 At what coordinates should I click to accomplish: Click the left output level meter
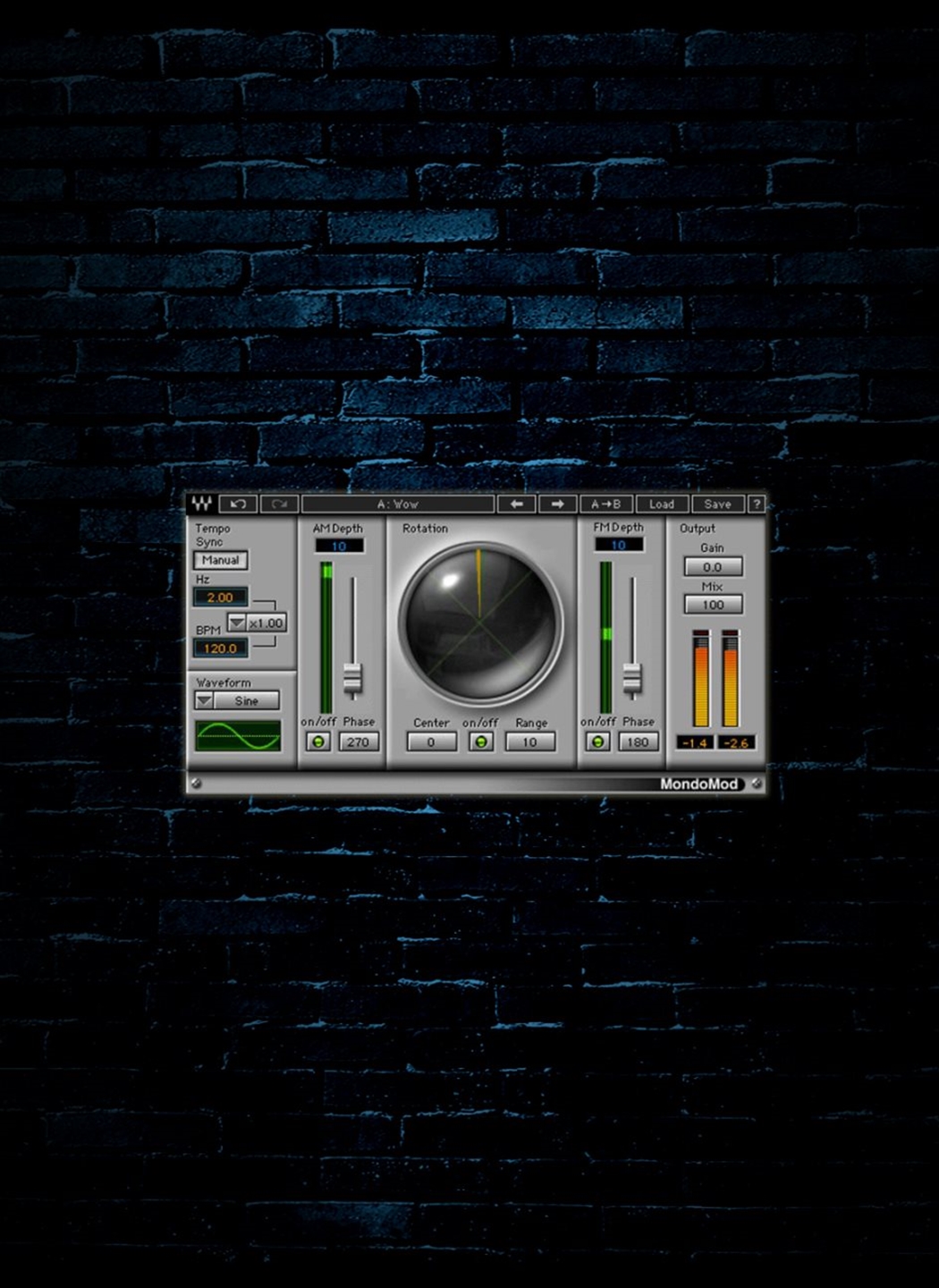pyautogui.click(x=701, y=679)
